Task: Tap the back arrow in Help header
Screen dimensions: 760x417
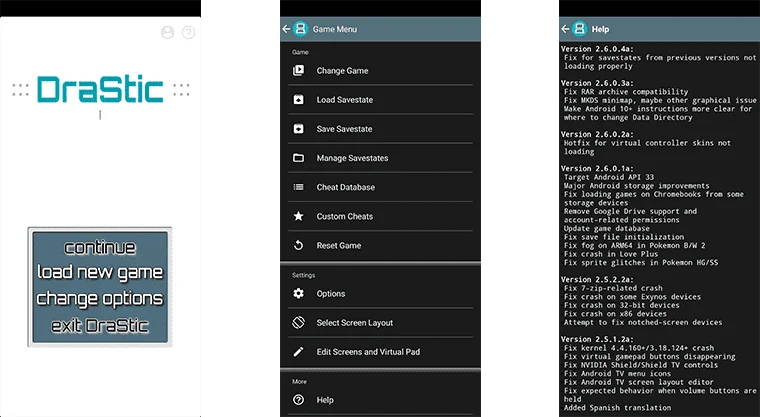Action: click(565, 29)
